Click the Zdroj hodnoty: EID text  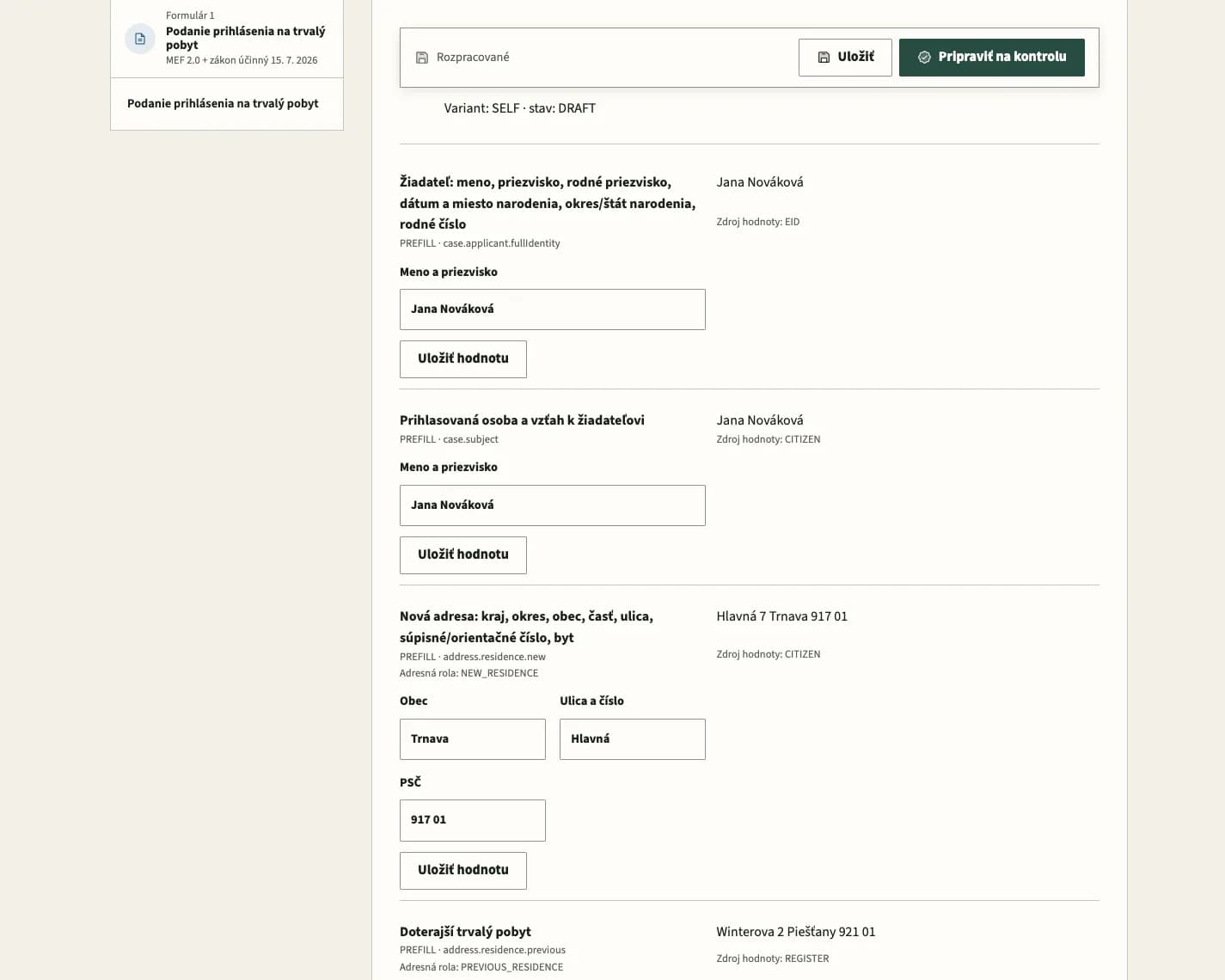click(758, 222)
